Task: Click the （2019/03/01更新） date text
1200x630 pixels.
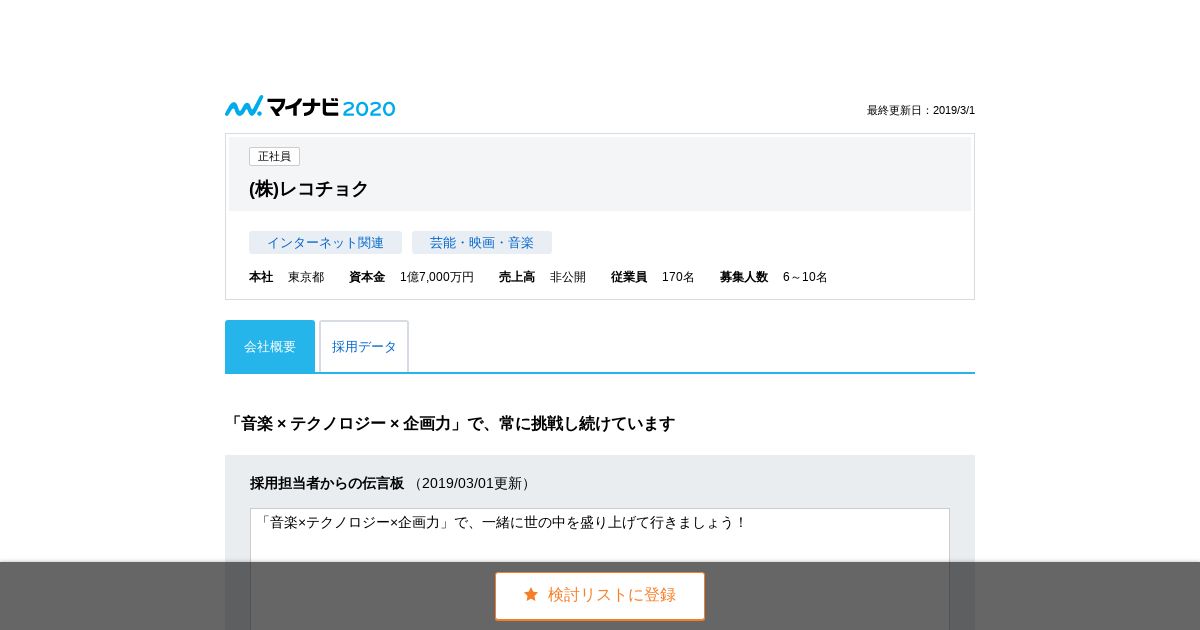Action: coord(472,483)
